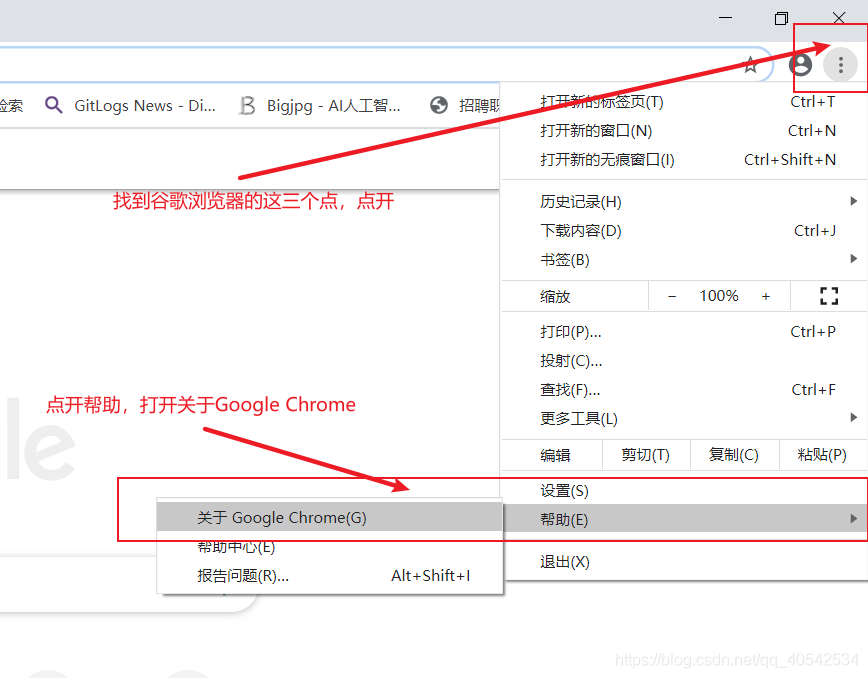Increase zoom with the plus button
Viewport: 868px width, 678px height.
tap(766, 296)
